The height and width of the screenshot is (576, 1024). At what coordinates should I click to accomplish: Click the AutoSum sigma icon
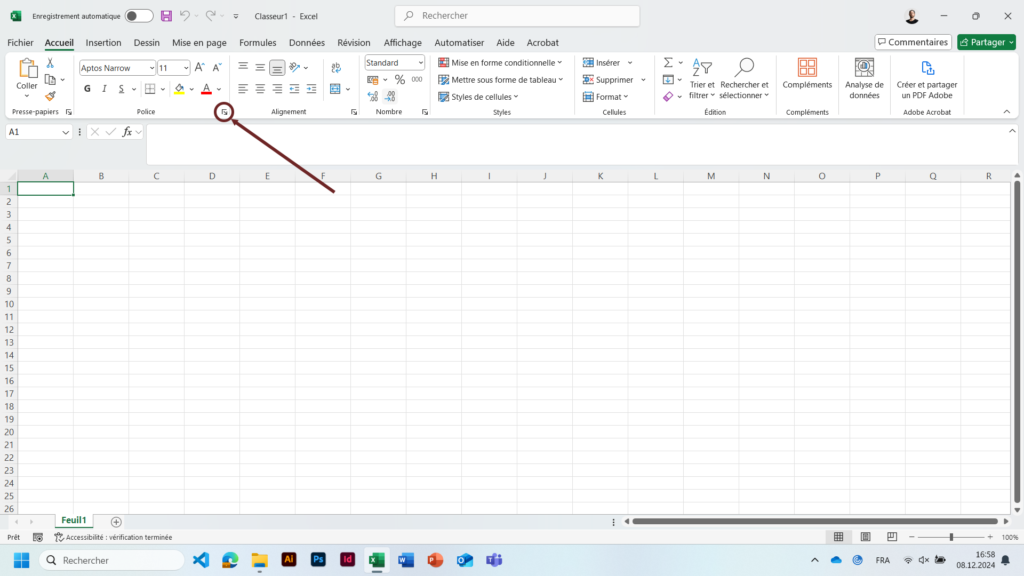668,63
